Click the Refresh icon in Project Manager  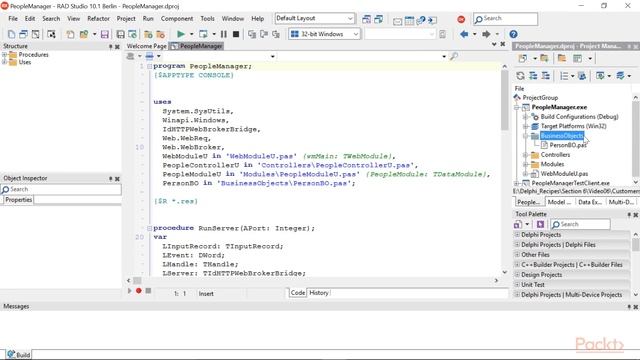coord(520,76)
